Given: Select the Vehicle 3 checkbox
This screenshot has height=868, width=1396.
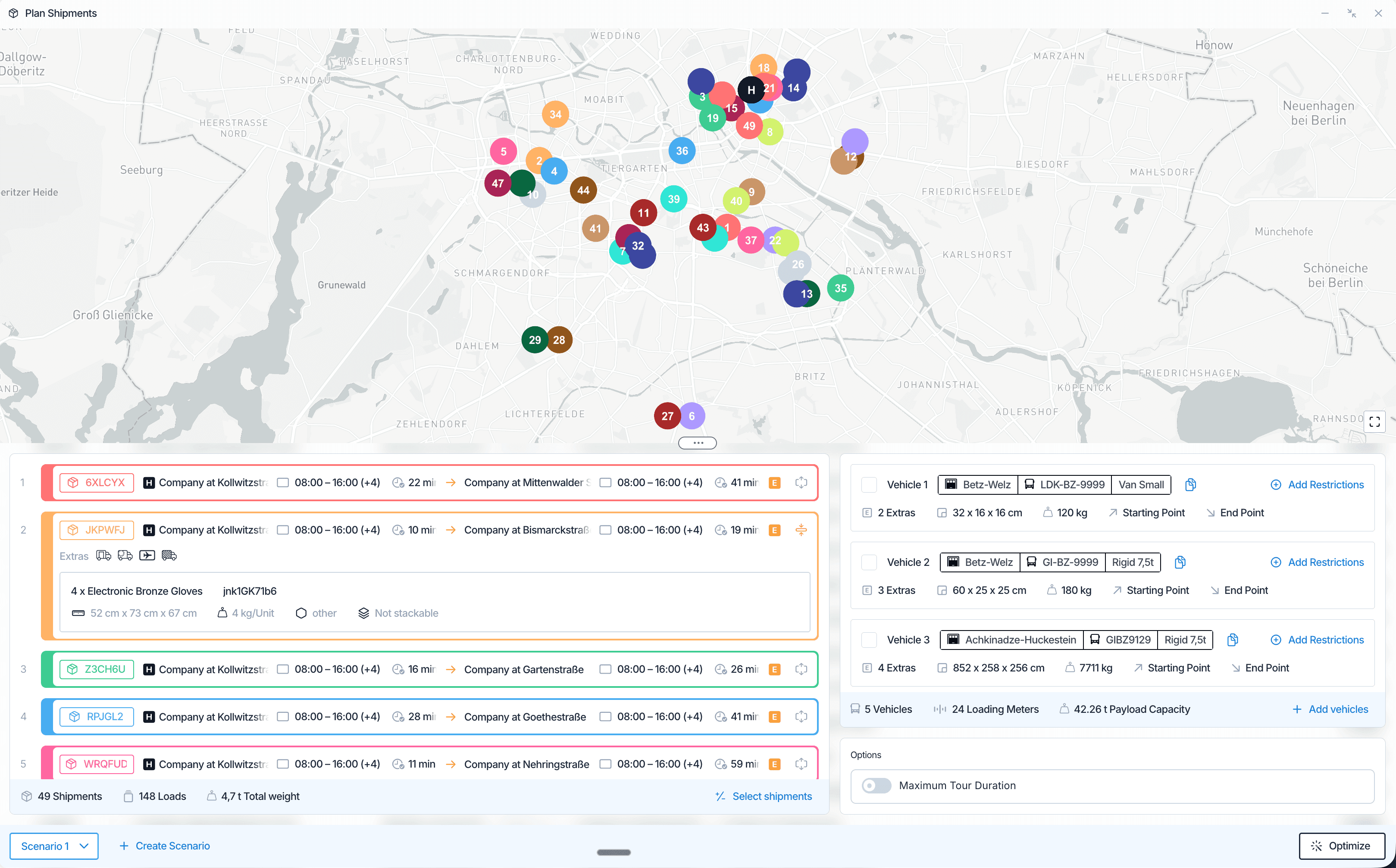Looking at the screenshot, I should pyautogui.click(x=869, y=640).
